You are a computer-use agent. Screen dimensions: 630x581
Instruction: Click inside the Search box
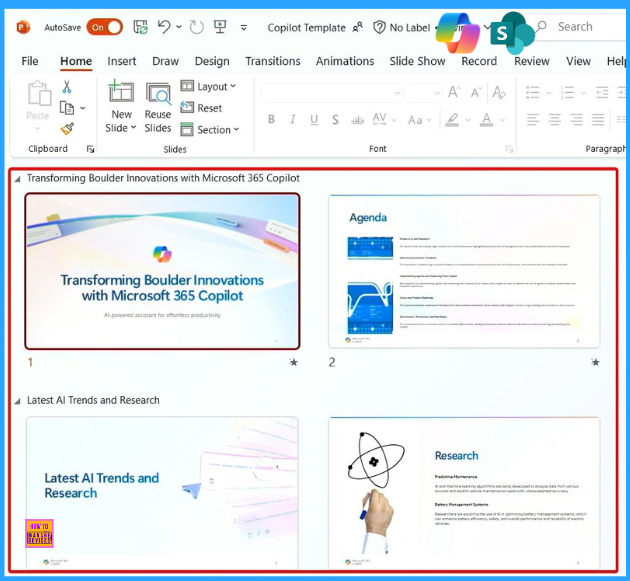coord(581,27)
